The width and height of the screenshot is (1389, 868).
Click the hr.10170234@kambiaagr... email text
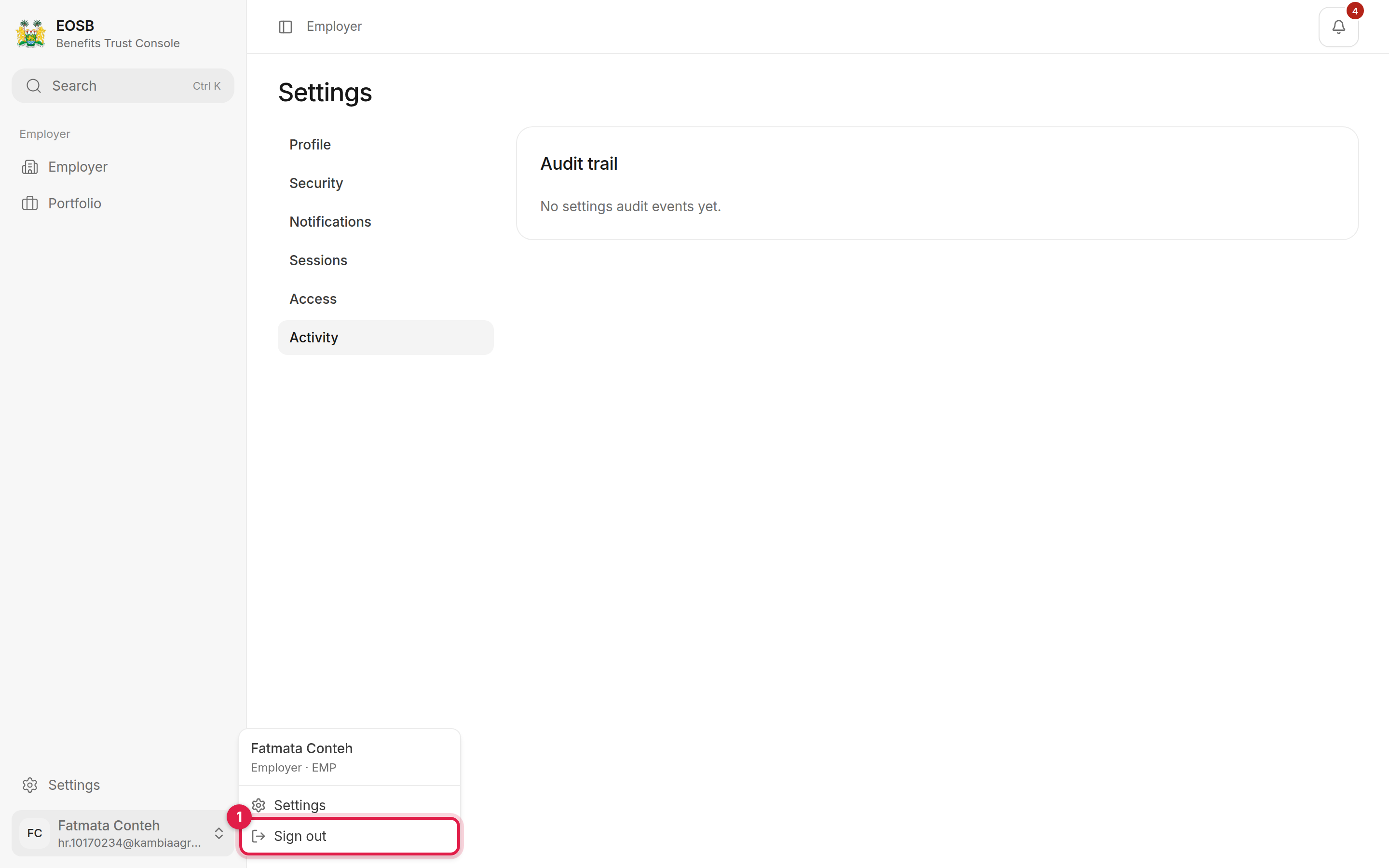pyautogui.click(x=129, y=843)
